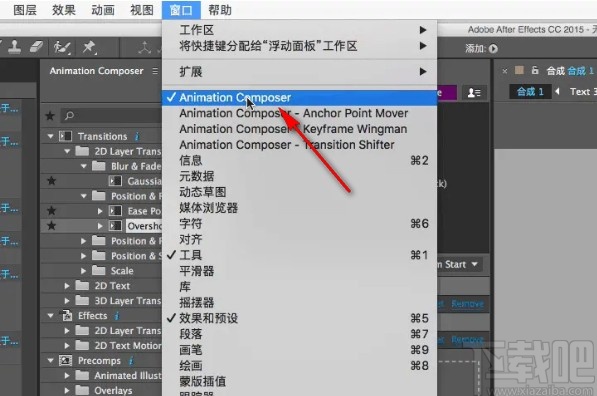Click the user list icon button
This screenshot has height=396, width=597.
click(x=474, y=93)
